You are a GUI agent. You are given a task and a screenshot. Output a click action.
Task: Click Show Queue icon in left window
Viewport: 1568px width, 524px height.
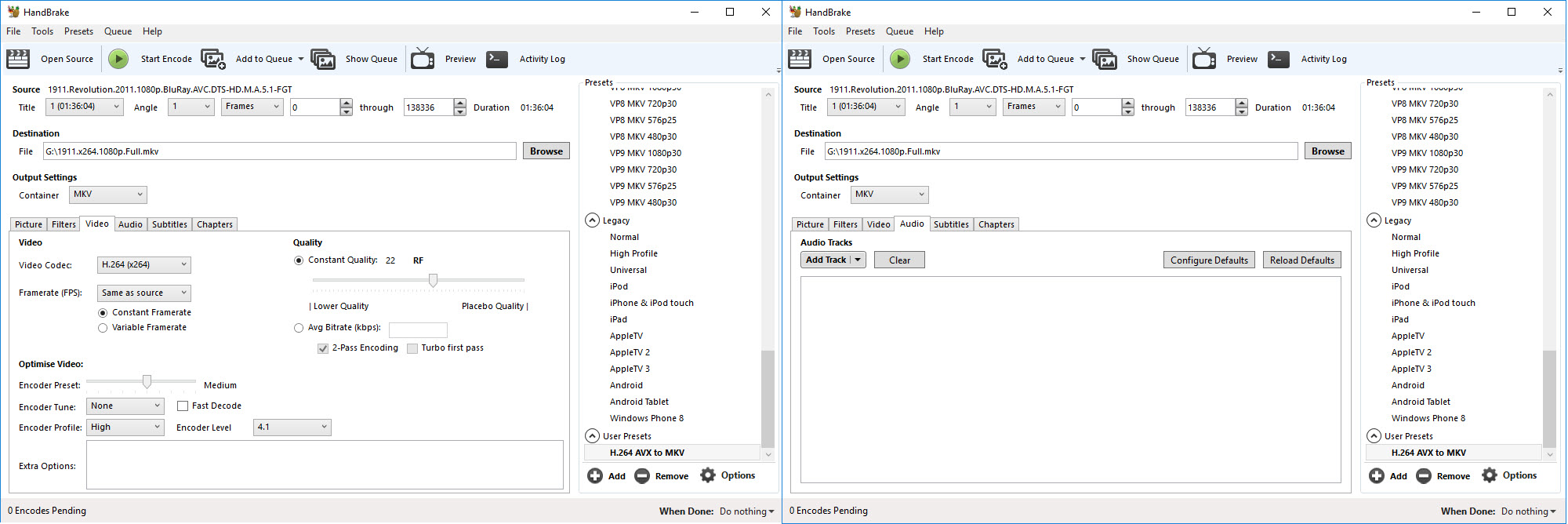click(323, 59)
